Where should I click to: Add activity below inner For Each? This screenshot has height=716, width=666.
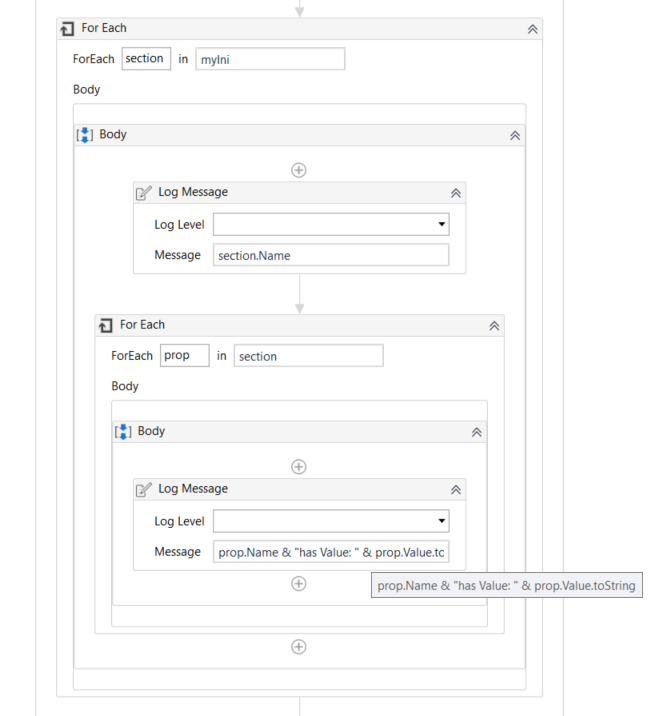(x=299, y=647)
